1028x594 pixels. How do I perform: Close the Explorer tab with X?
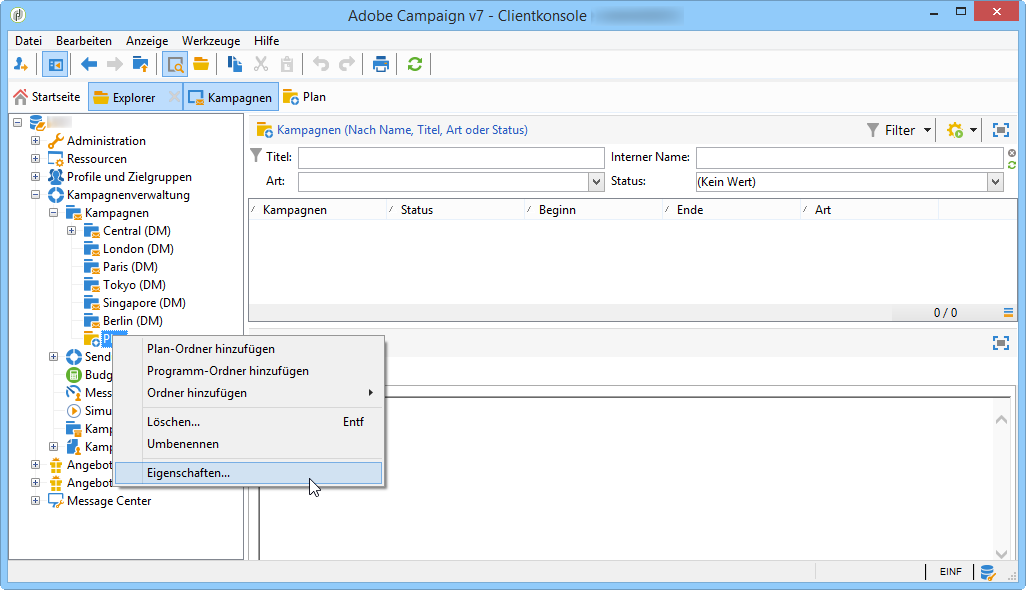pos(174,97)
